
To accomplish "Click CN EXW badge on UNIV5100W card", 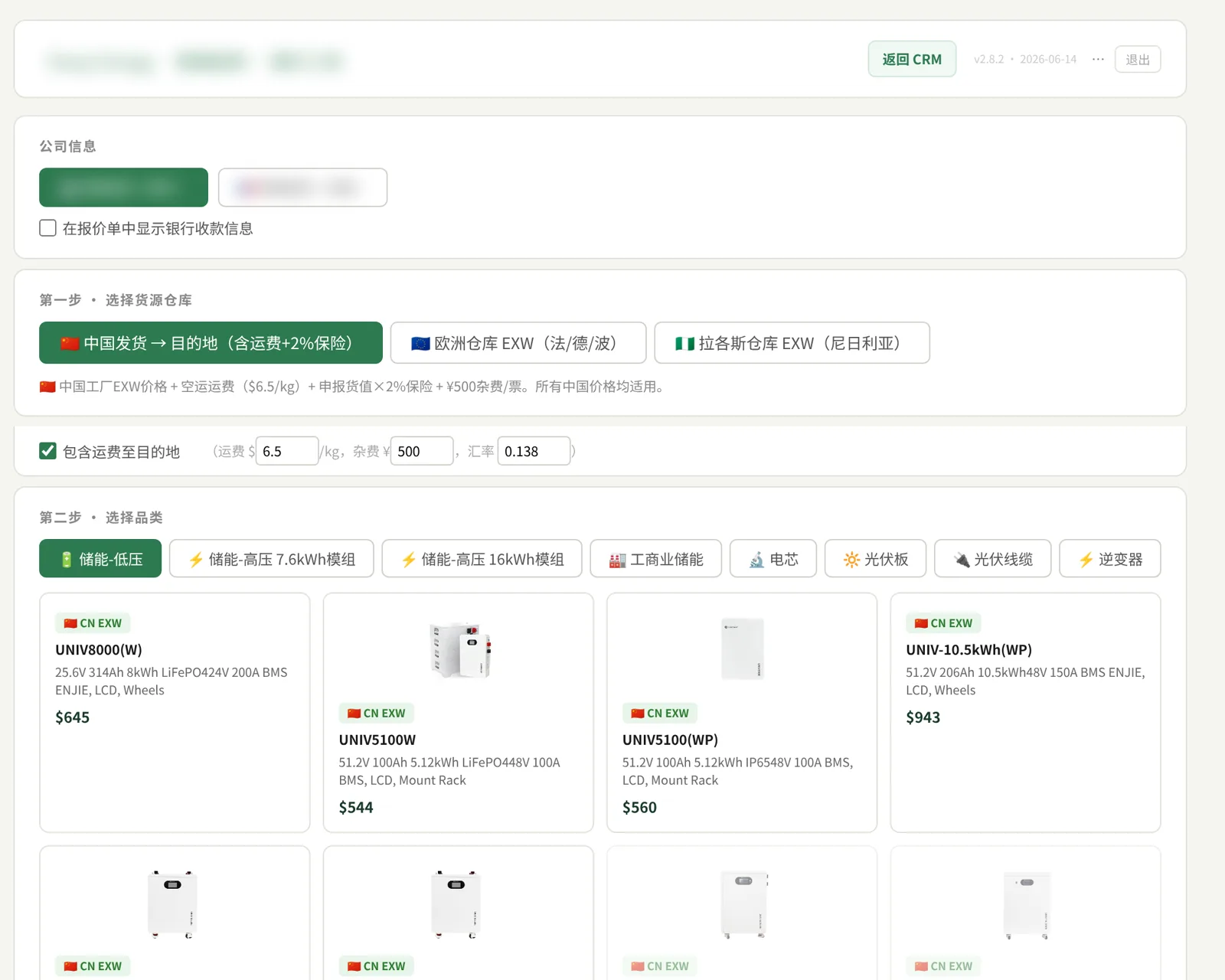I will tap(377, 714).
